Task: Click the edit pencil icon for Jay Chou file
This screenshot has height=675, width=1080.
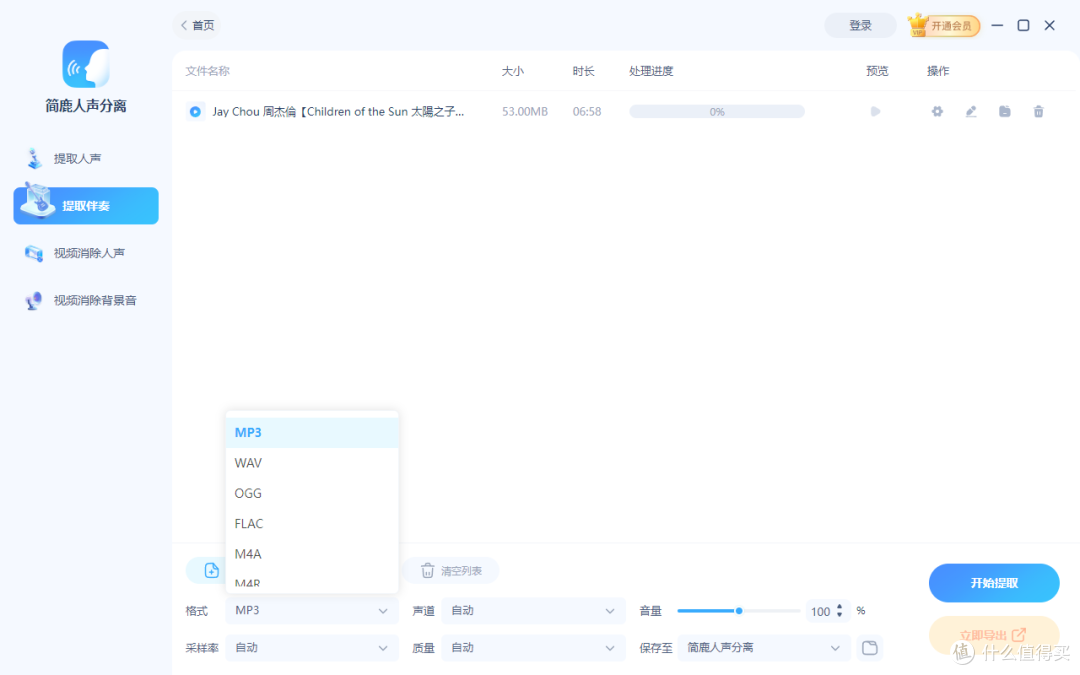Action: click(x=971, y=112)
